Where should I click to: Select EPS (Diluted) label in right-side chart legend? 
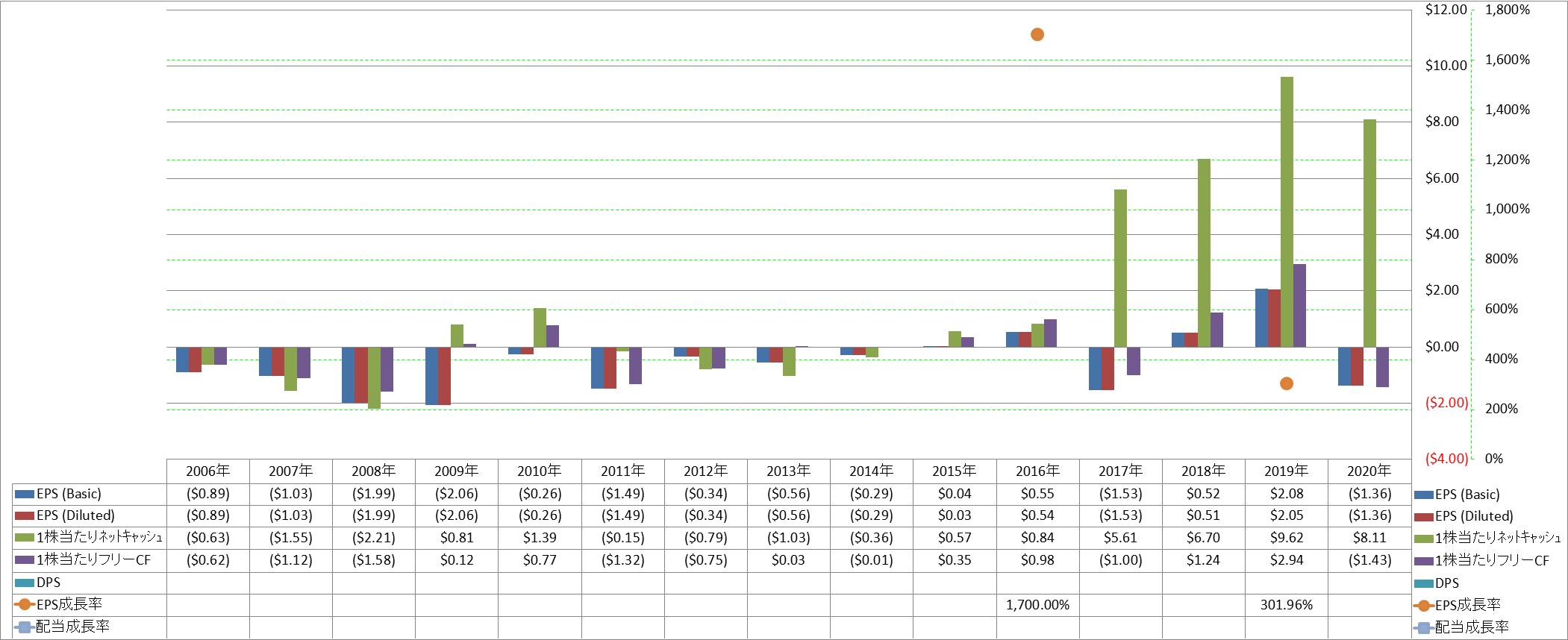point(1474,516)
